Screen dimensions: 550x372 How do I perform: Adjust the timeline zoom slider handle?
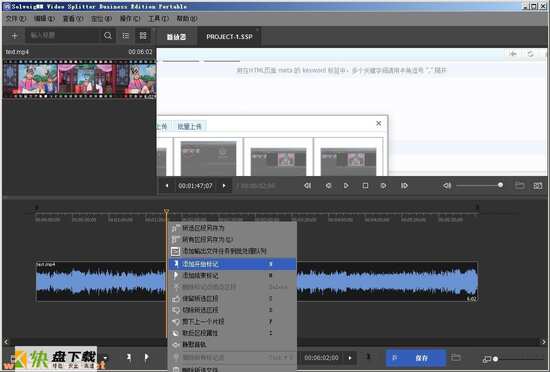495,359
